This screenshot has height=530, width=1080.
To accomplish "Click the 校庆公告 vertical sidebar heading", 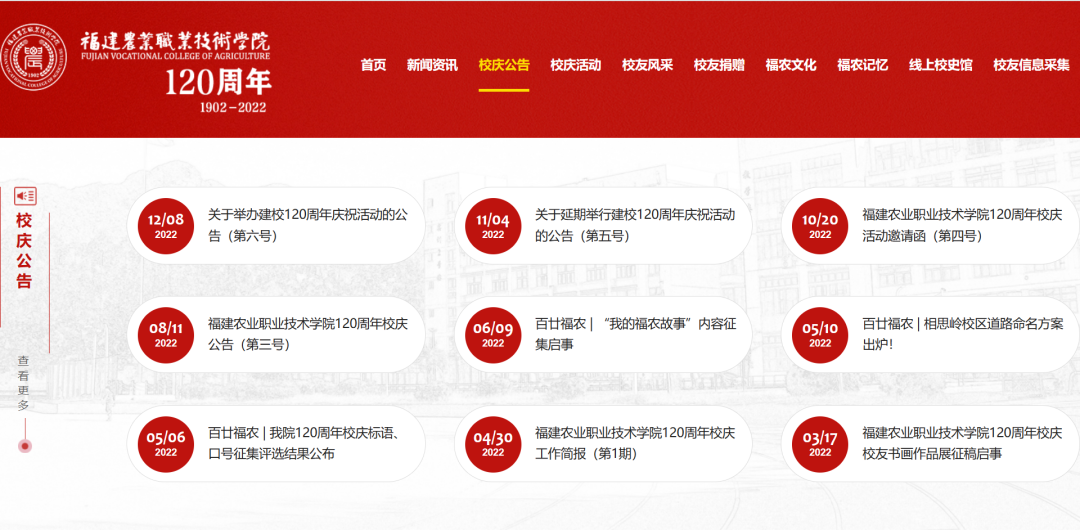I will pos(24,251).
